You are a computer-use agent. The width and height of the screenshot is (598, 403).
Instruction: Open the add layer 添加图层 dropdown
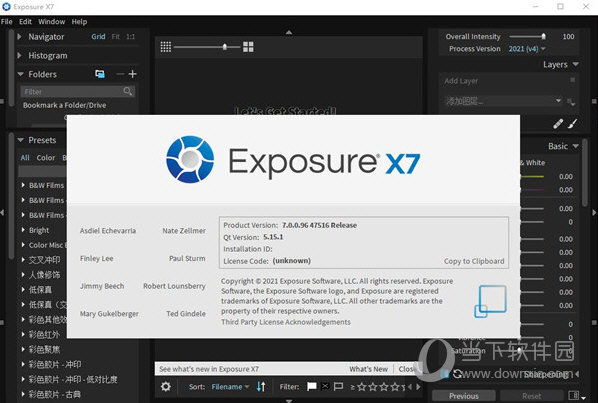(x=503, y=101)
